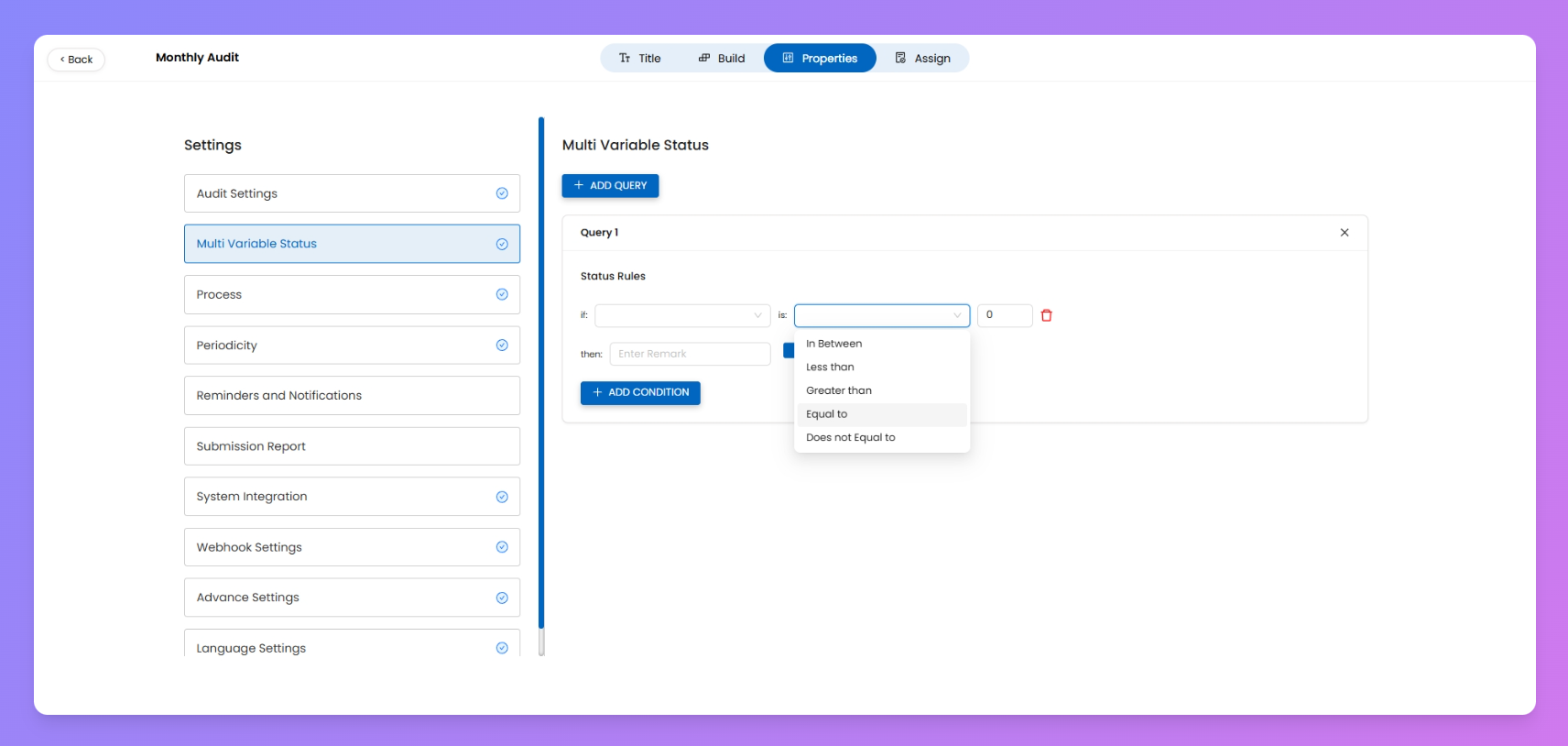This screenshot has height=746, width=1568.
Task: Click the Audit Settings check circle icon
Action: click(x=502, y=193)
